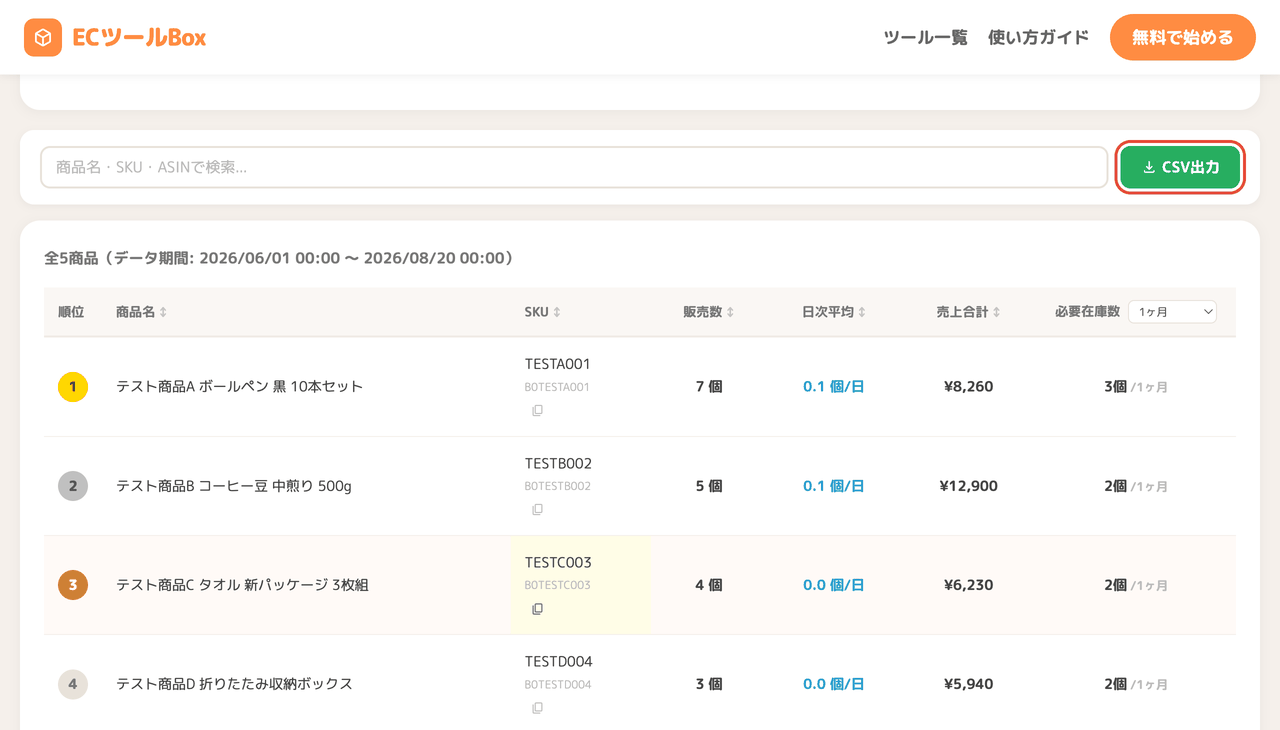1280x730 pixels.
Task: Copy SKU for TESTC003 row
Action: [x=538, y=608]
